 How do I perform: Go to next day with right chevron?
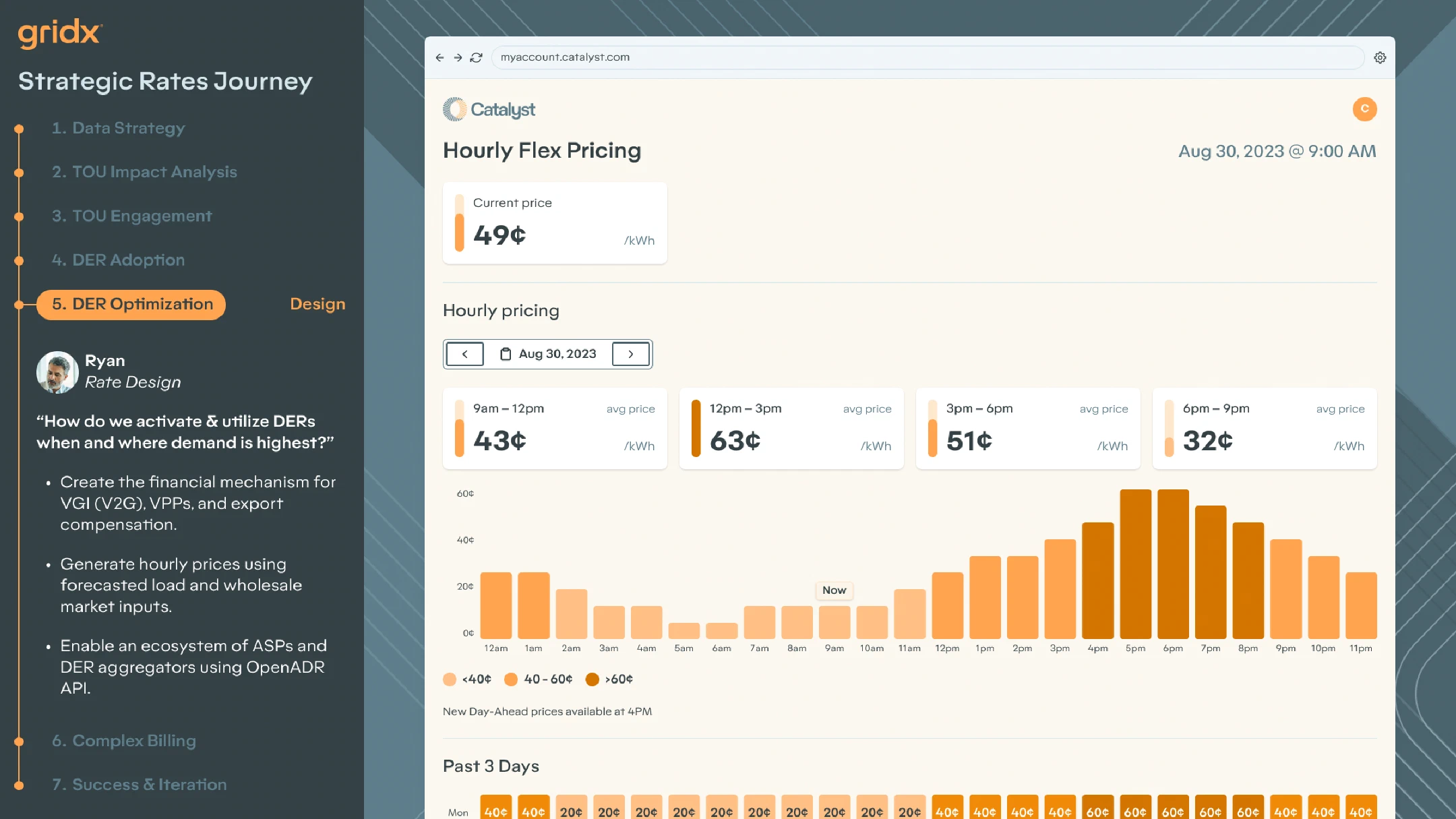tap(631, 354)
